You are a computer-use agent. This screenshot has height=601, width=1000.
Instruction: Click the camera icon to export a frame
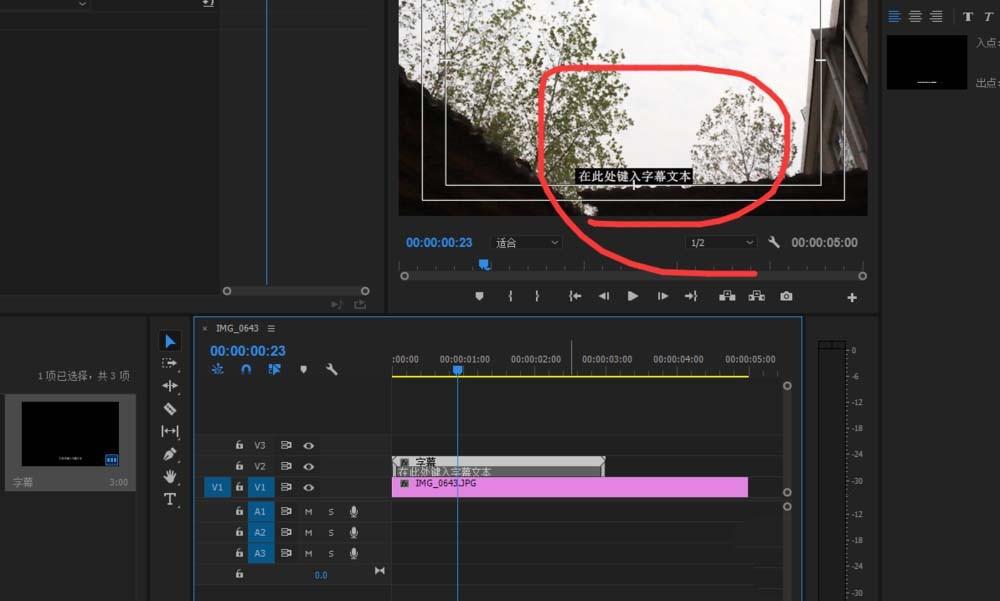coord(787,296)
